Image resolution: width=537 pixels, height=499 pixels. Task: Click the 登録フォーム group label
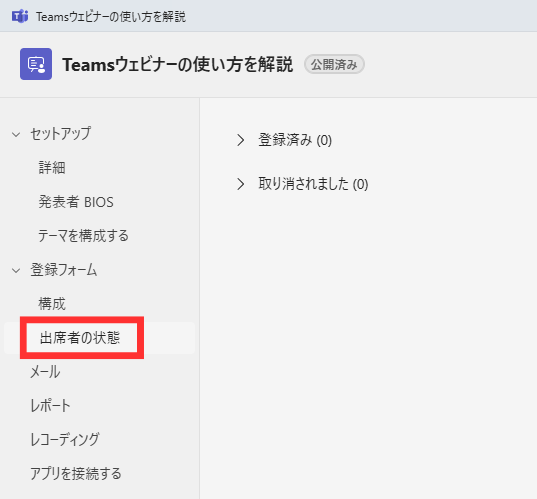click(64, 270)
